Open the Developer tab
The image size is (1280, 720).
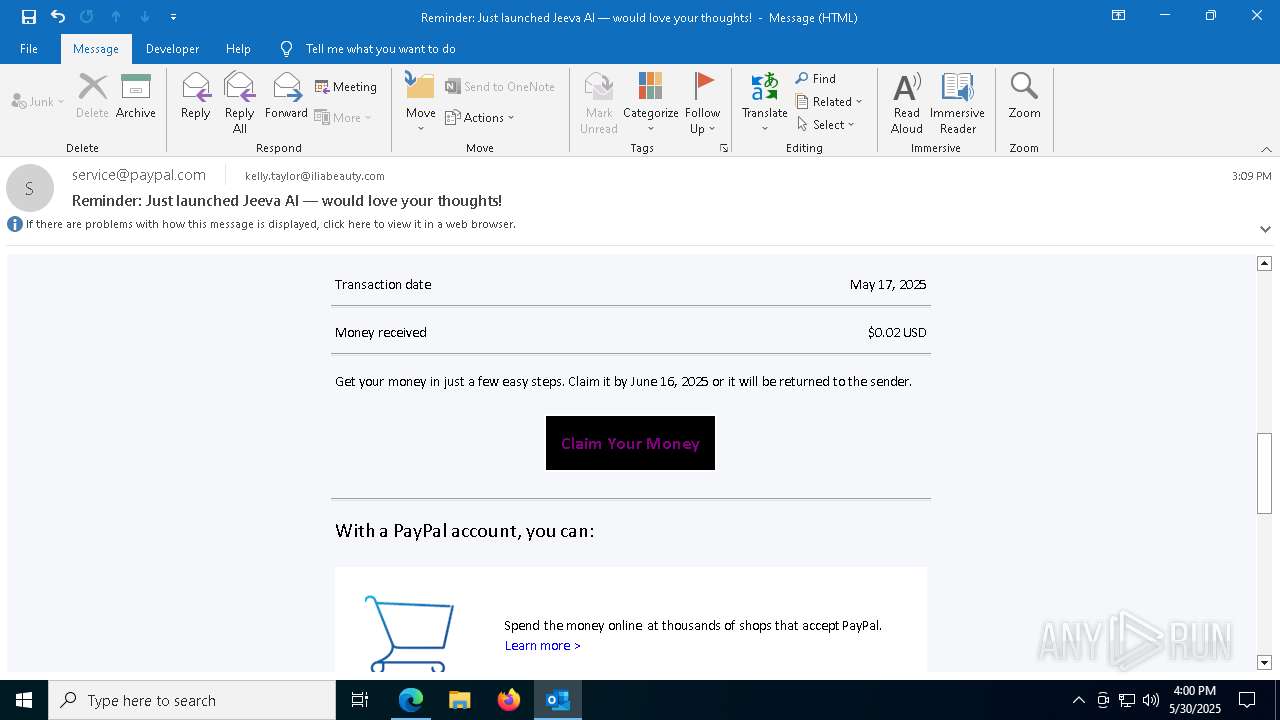pyautogui.click(x=172, y=49)
